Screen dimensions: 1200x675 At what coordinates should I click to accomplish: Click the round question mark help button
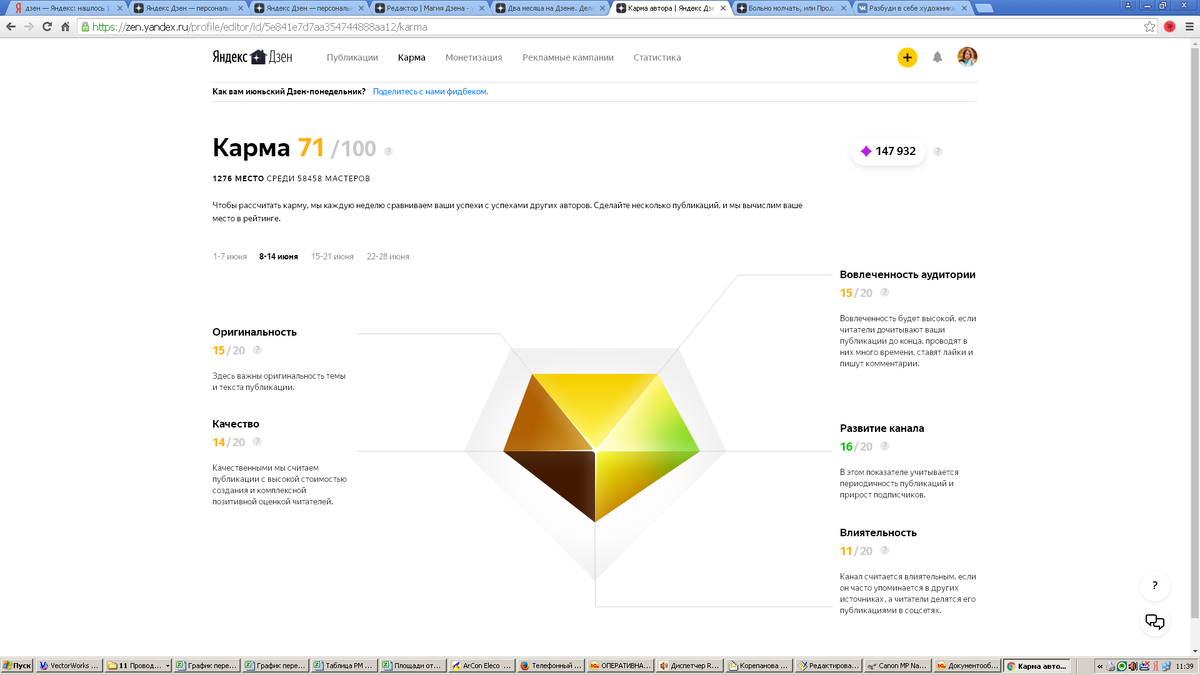[x=1155, y=586]
